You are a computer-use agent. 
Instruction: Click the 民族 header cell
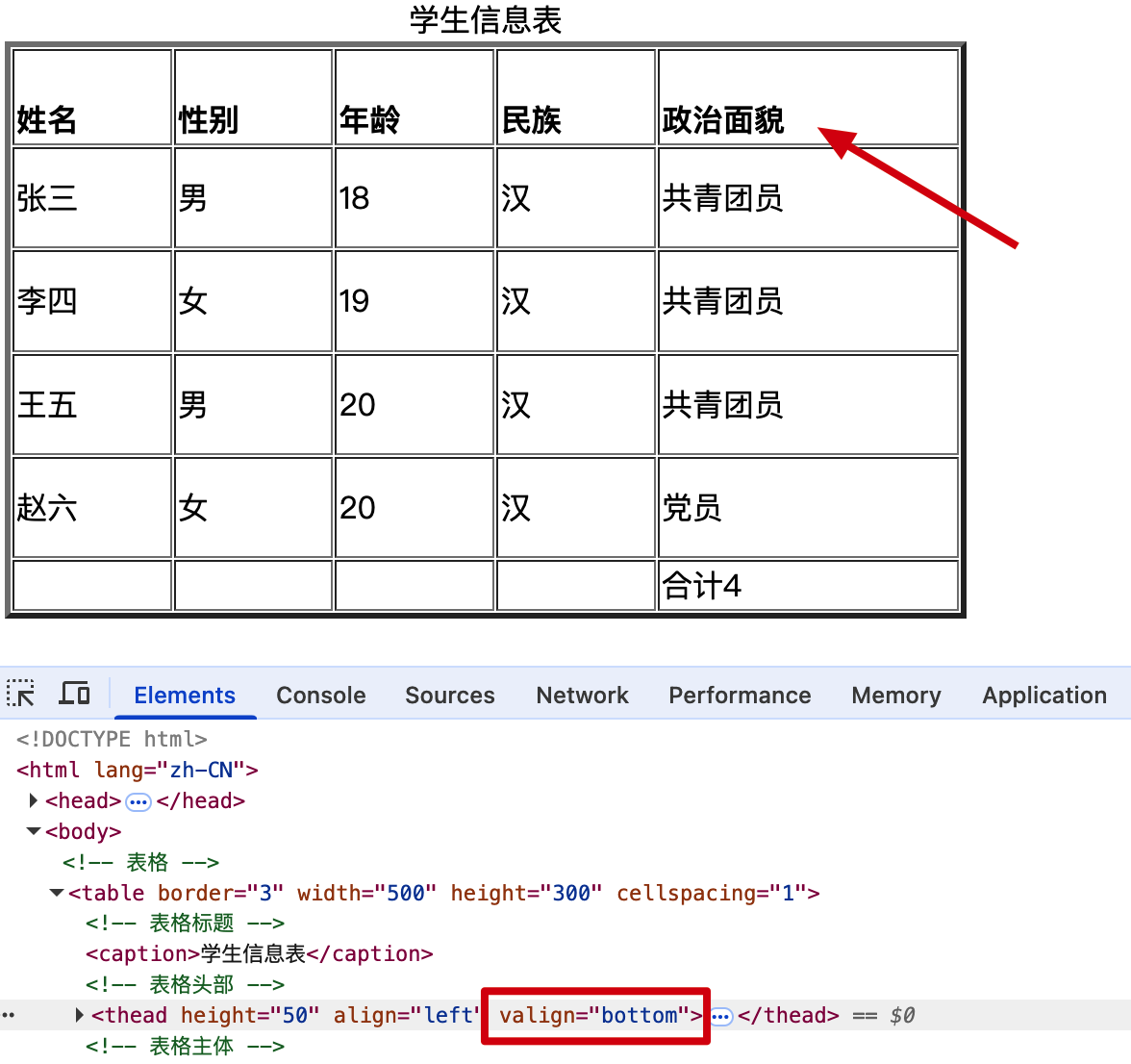pyautogui.click(x=576, y=97)
